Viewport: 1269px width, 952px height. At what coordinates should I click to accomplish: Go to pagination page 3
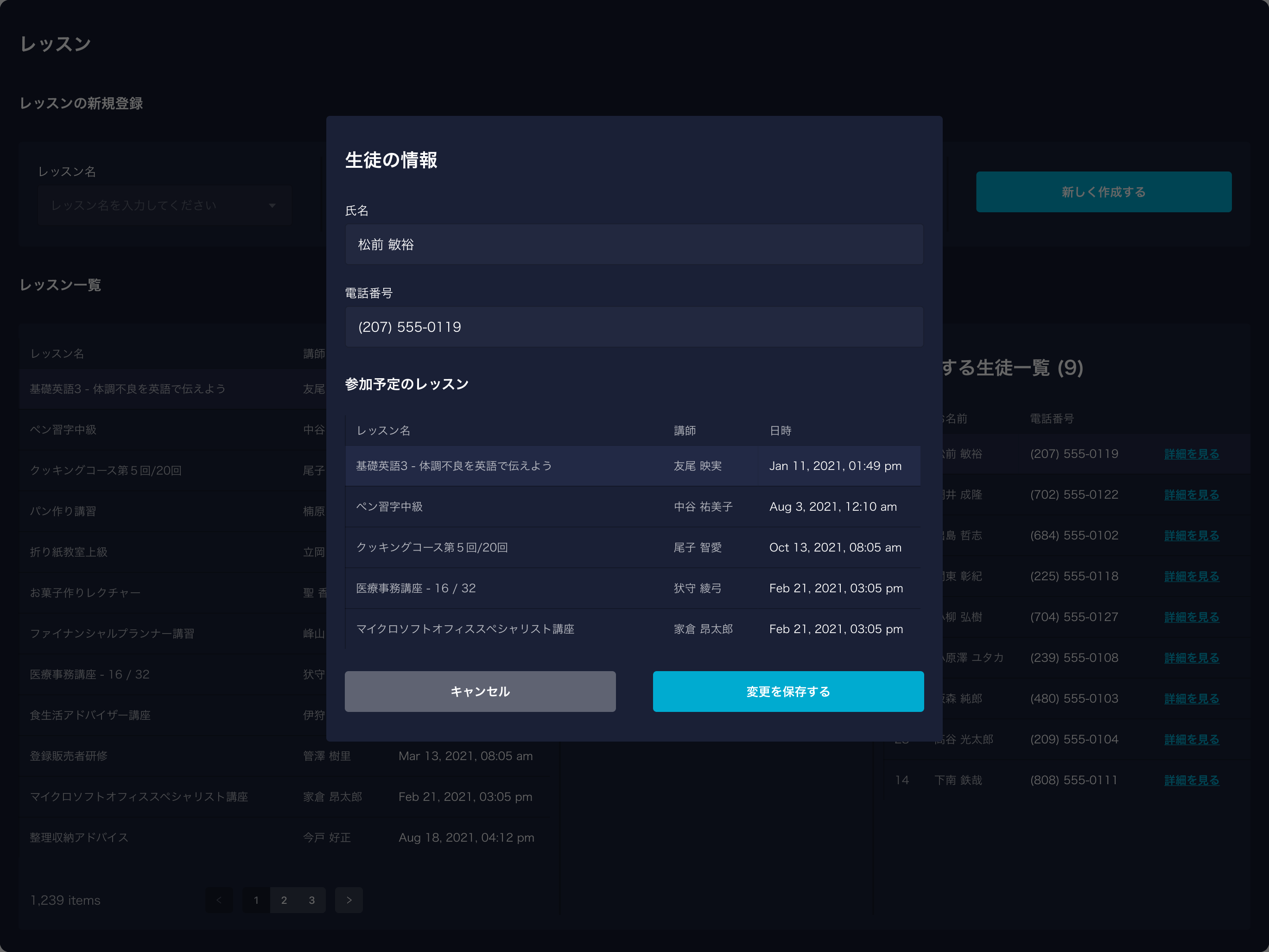click(311, 900)
